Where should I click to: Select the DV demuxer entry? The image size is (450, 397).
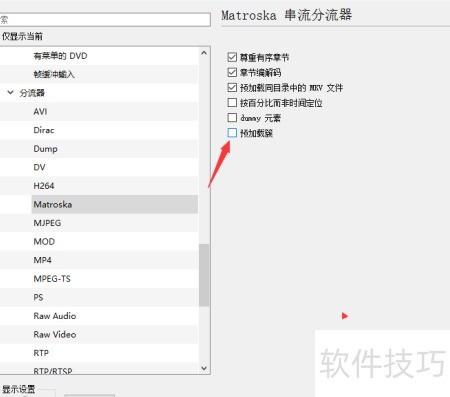point(39,167)
